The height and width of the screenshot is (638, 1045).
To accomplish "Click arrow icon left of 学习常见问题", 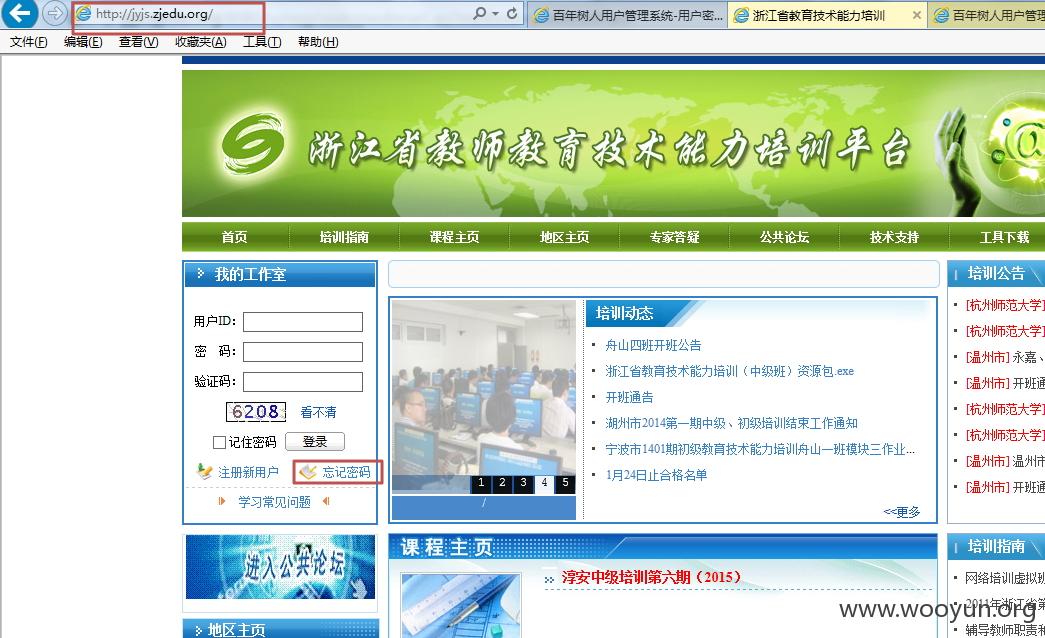I will [221, 501].
